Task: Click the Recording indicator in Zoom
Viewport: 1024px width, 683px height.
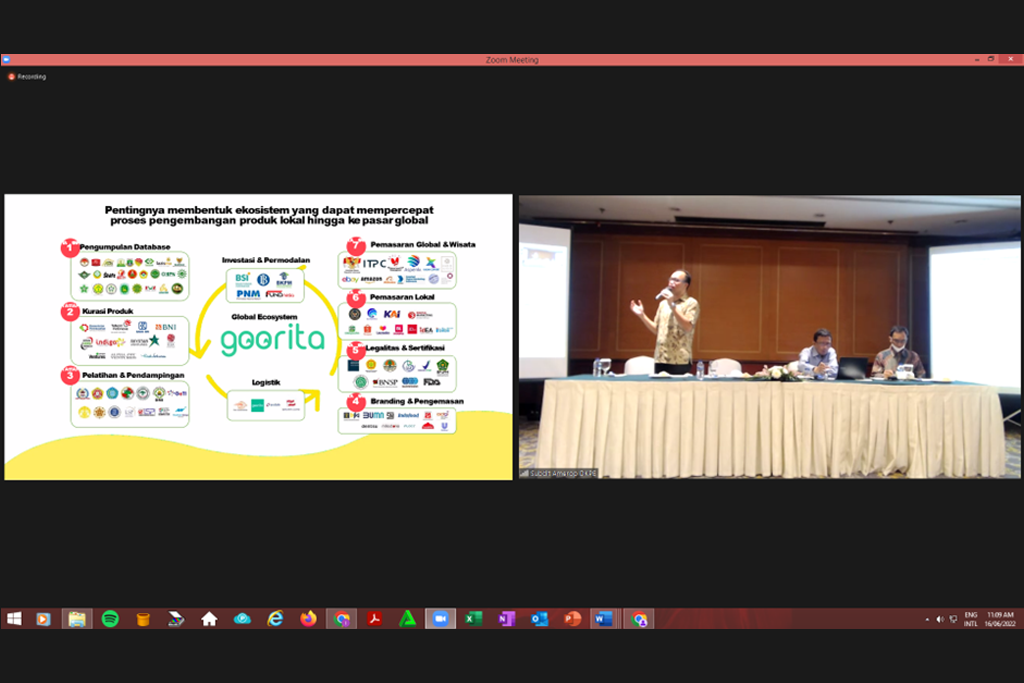Action: click(x=27, y=77)
